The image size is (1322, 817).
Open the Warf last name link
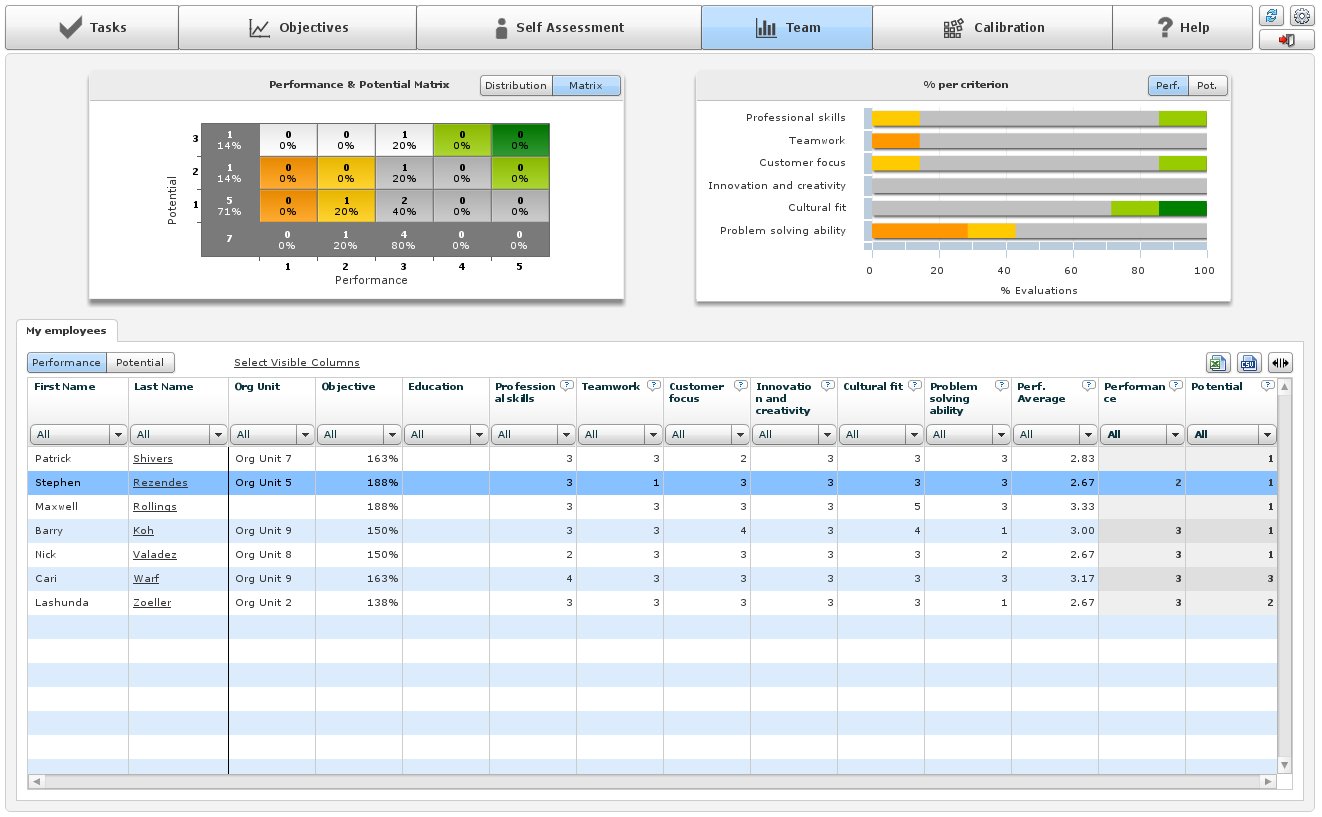click(x=146, y=579)
